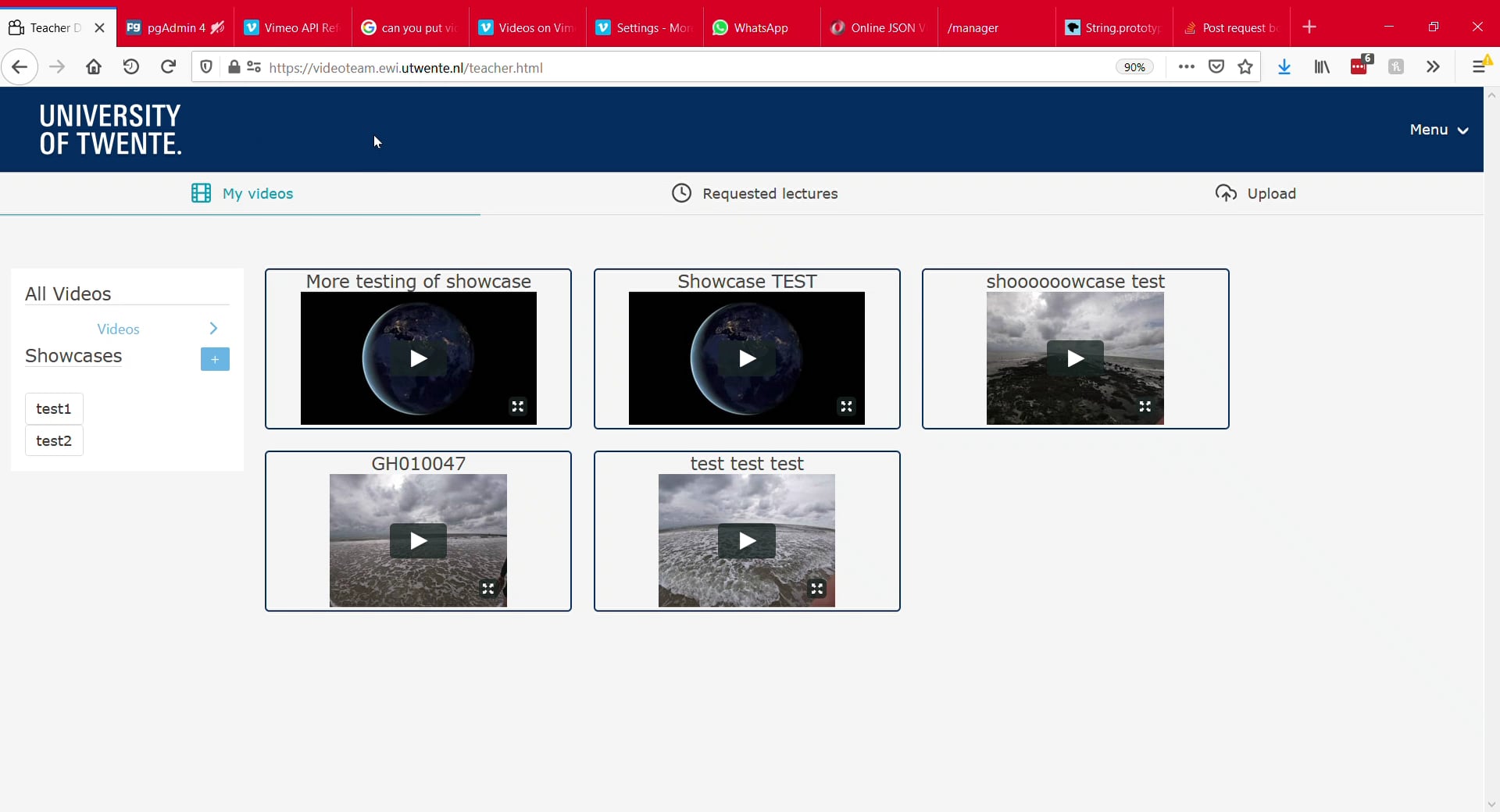Click the URL address bar
The image size is (1500, 812).
click(687, 68)
